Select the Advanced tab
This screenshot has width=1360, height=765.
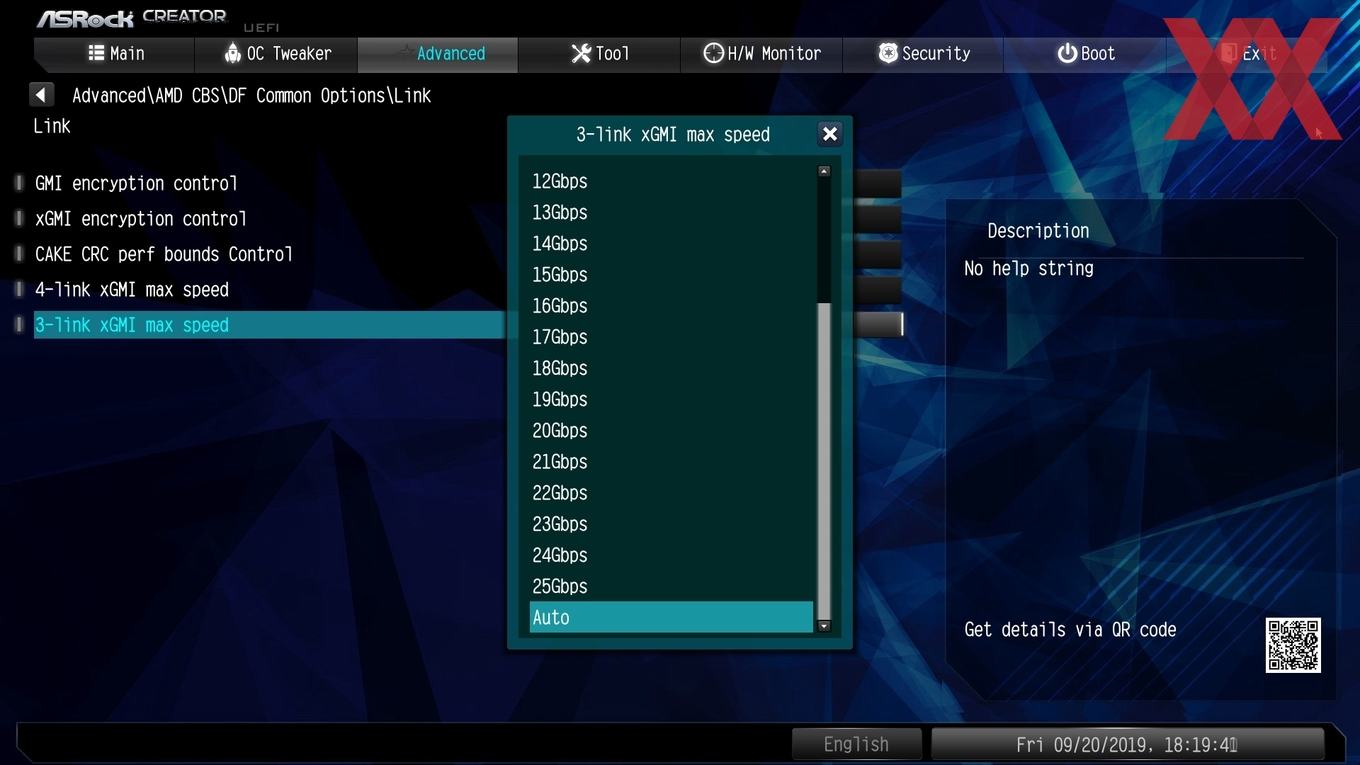pos(438,54)
